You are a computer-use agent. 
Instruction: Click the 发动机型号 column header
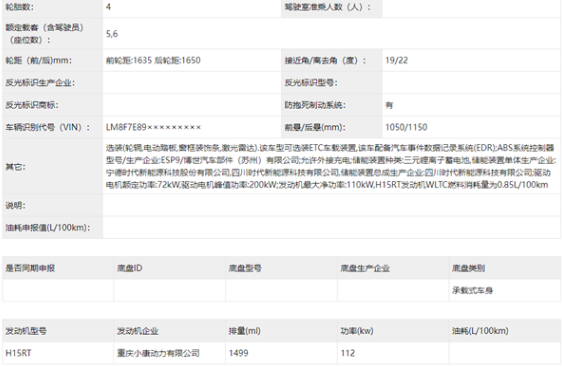pos(26,331)
